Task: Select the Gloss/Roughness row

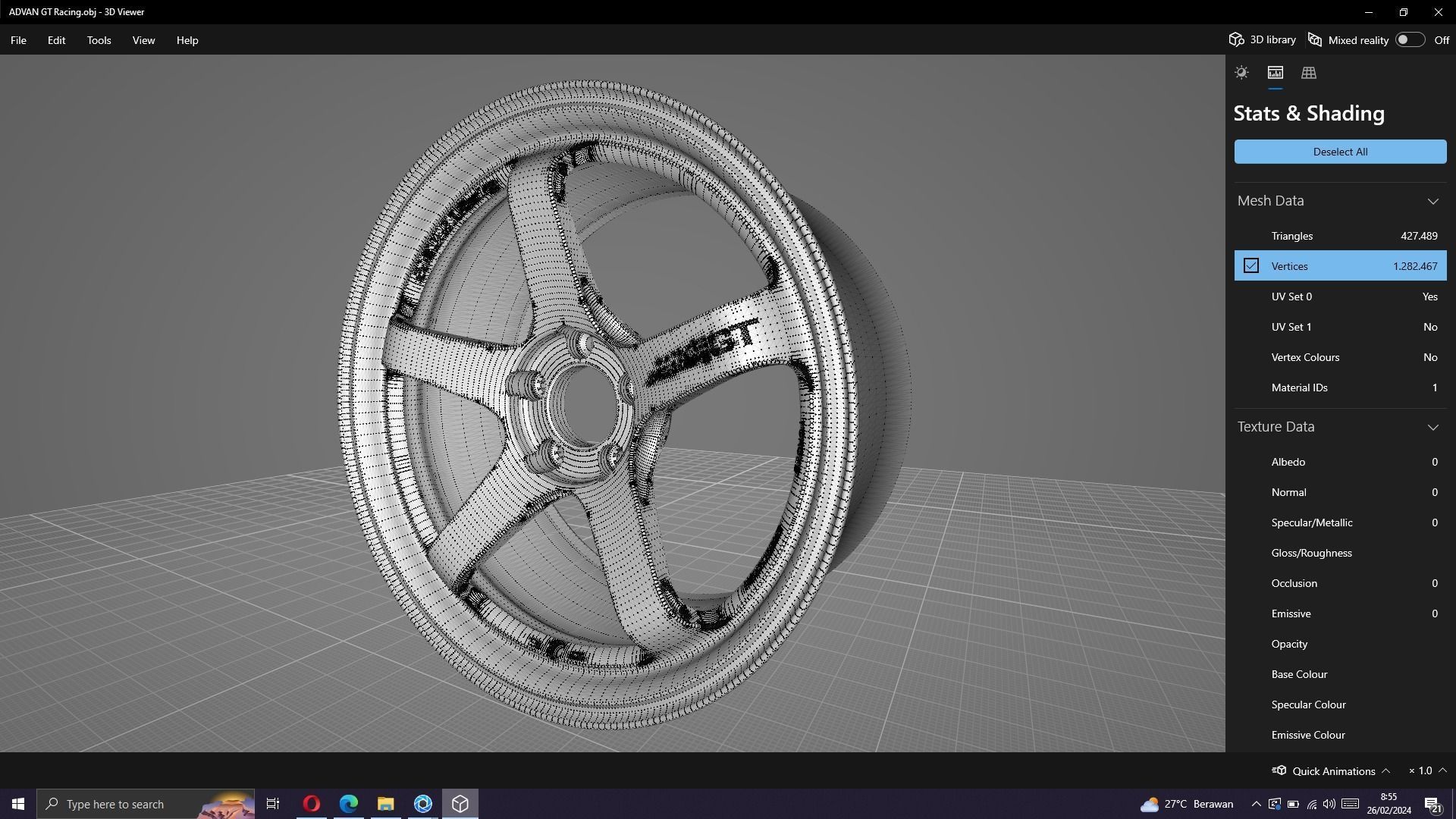Action: click(x=1340, y=553)
